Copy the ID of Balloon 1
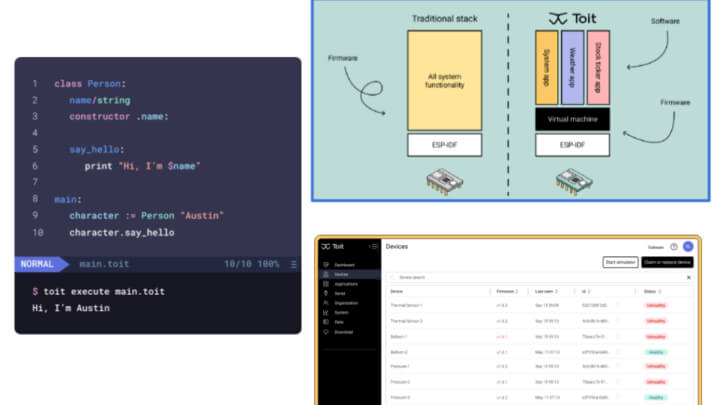Viewport: 720px width, 405px height. point(618,337)
